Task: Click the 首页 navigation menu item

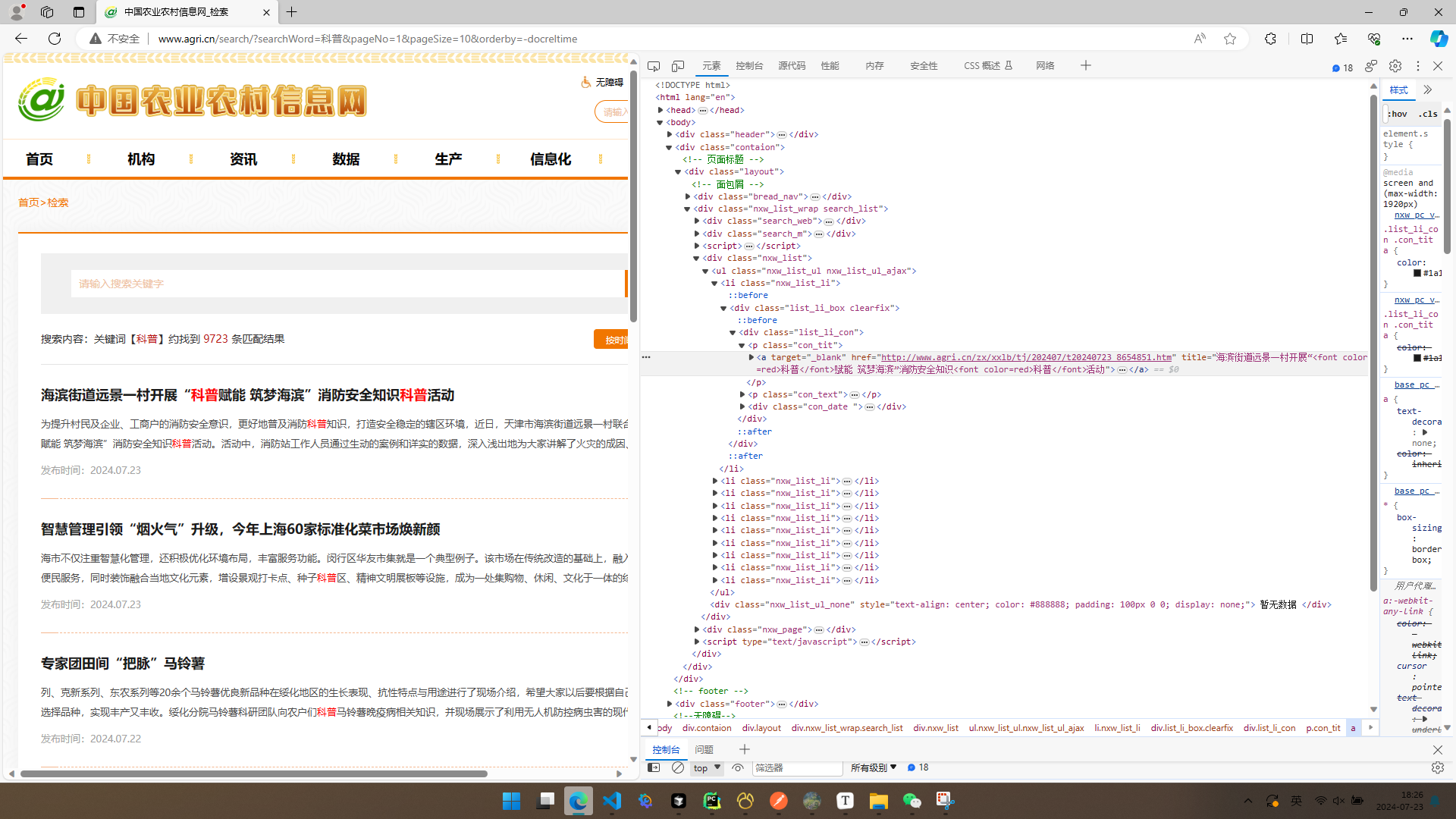Action: click(x=39, y=159)
